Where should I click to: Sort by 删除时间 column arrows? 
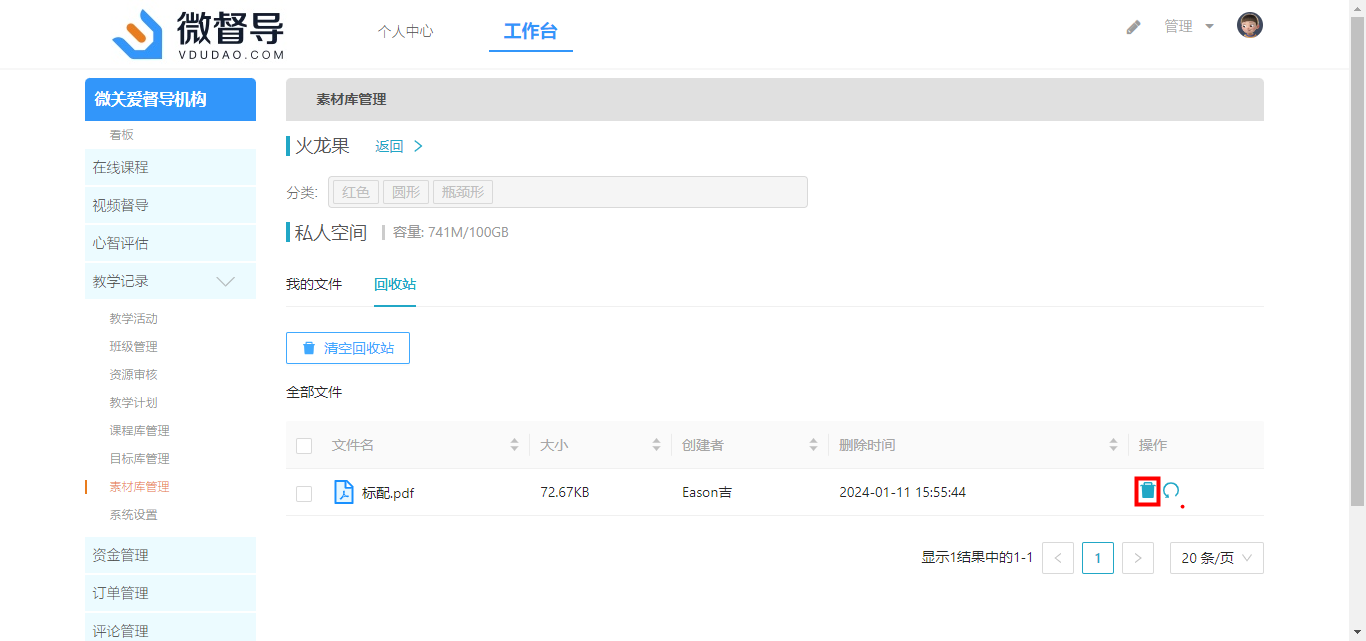point(1113,445)
